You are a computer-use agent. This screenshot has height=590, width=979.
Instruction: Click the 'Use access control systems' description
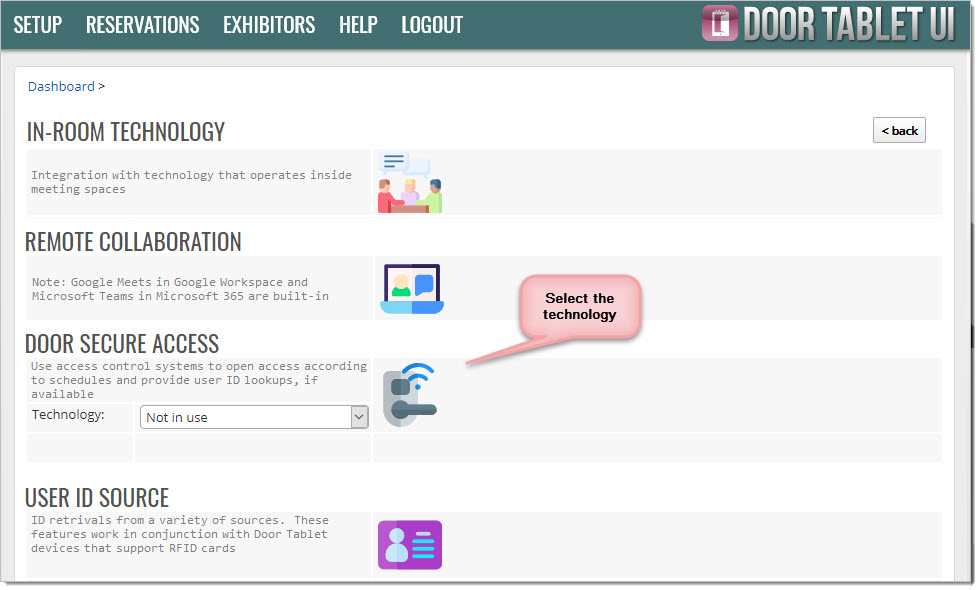pyautogui.click(x=199, y=380)
